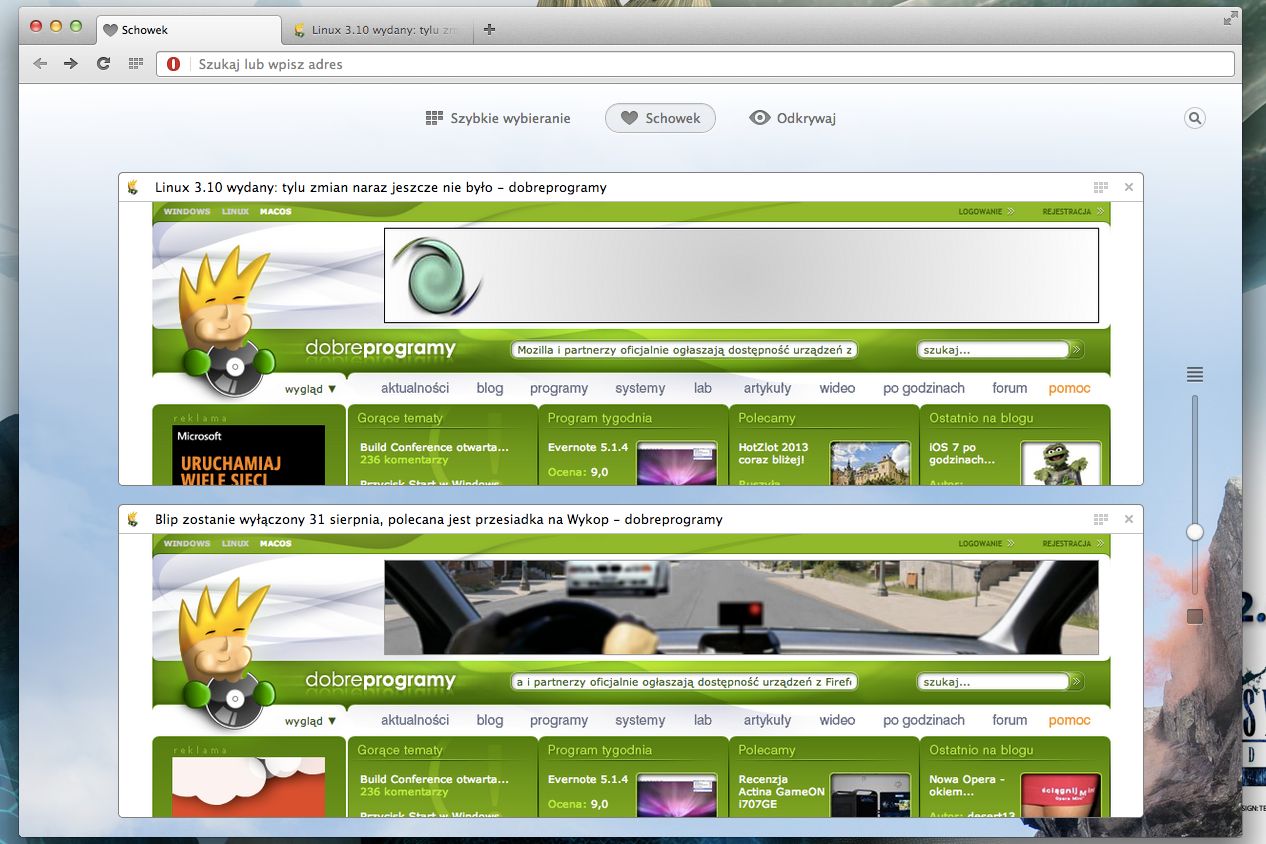Remove the Linux 3.10 stash item
Image resolution: width=1266 pixels, height=844 pixels.
pyautogui.click(x=1129, y=187)
